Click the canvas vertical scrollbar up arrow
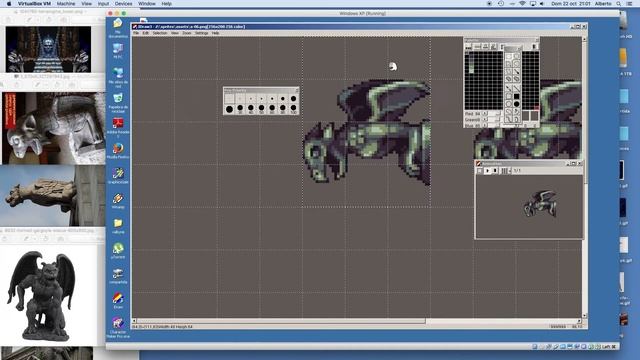This screenshot has width=640, height=360. point(584,39)
